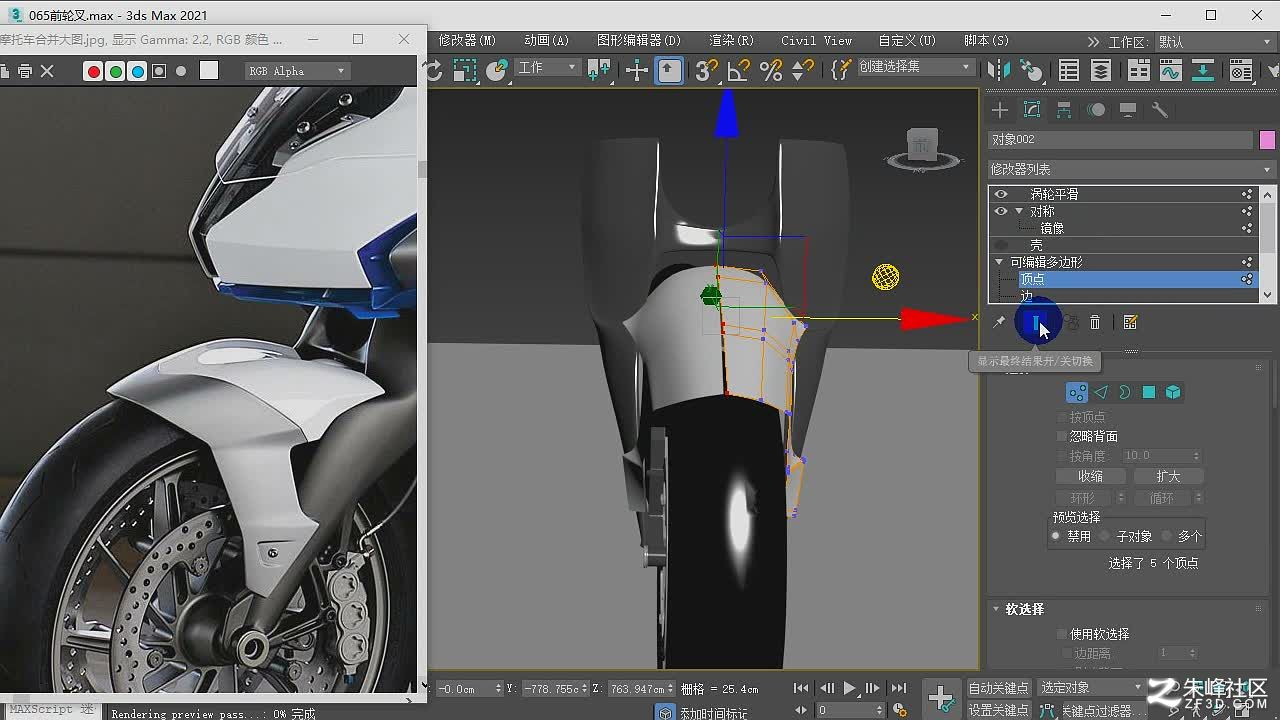
Task: Click the pin stack icon
Action: (998, 322)
